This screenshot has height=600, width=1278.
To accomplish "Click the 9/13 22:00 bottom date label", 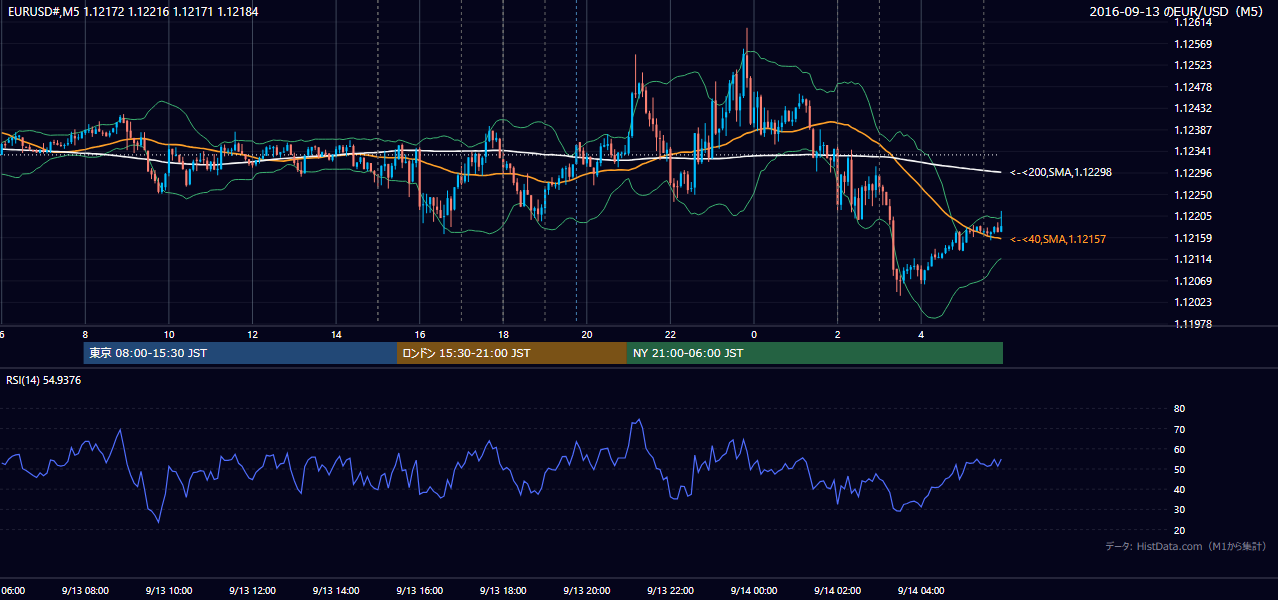I will [670, 591].
